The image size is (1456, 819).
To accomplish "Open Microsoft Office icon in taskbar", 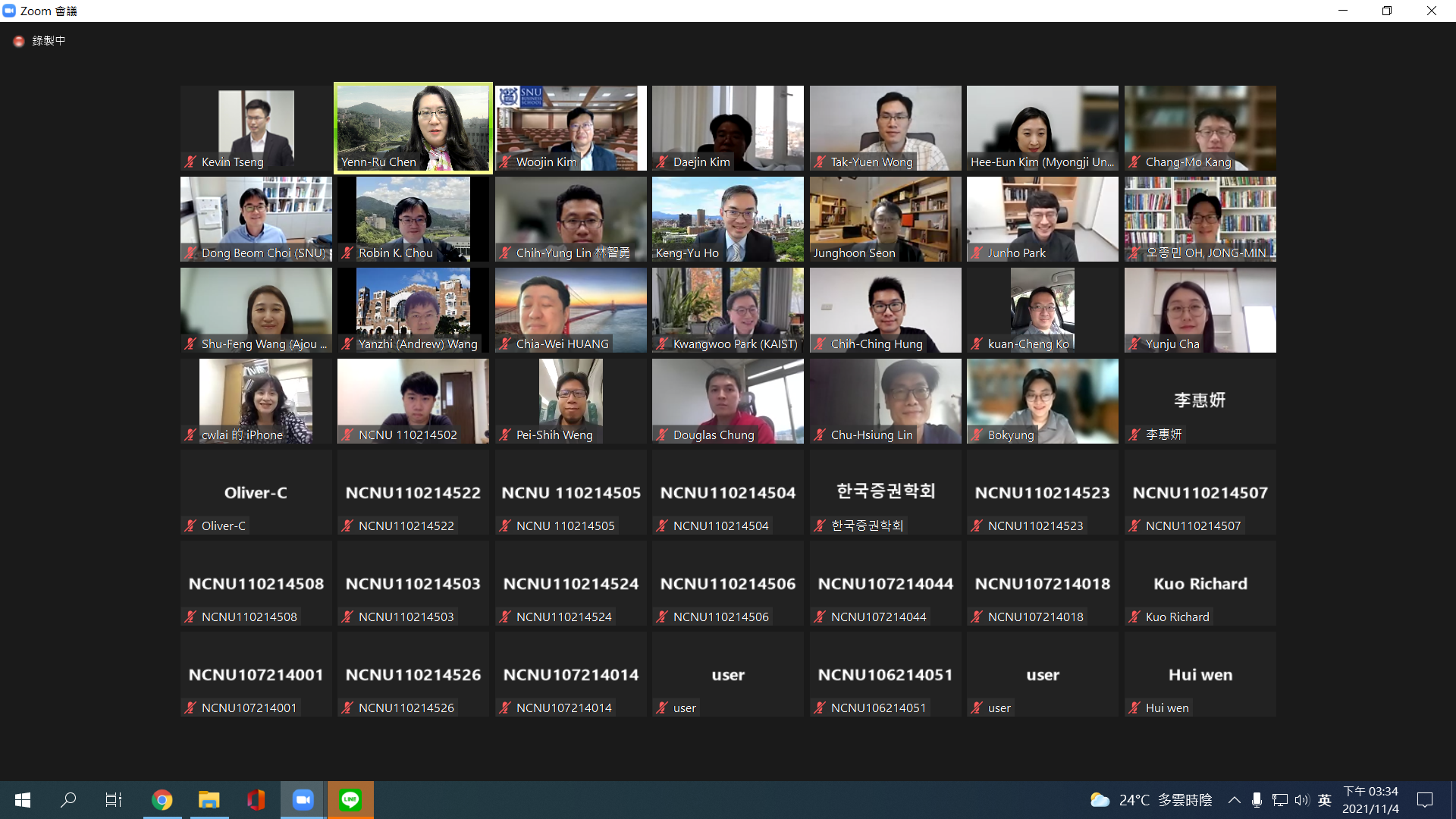I will (x=256, y=800).
